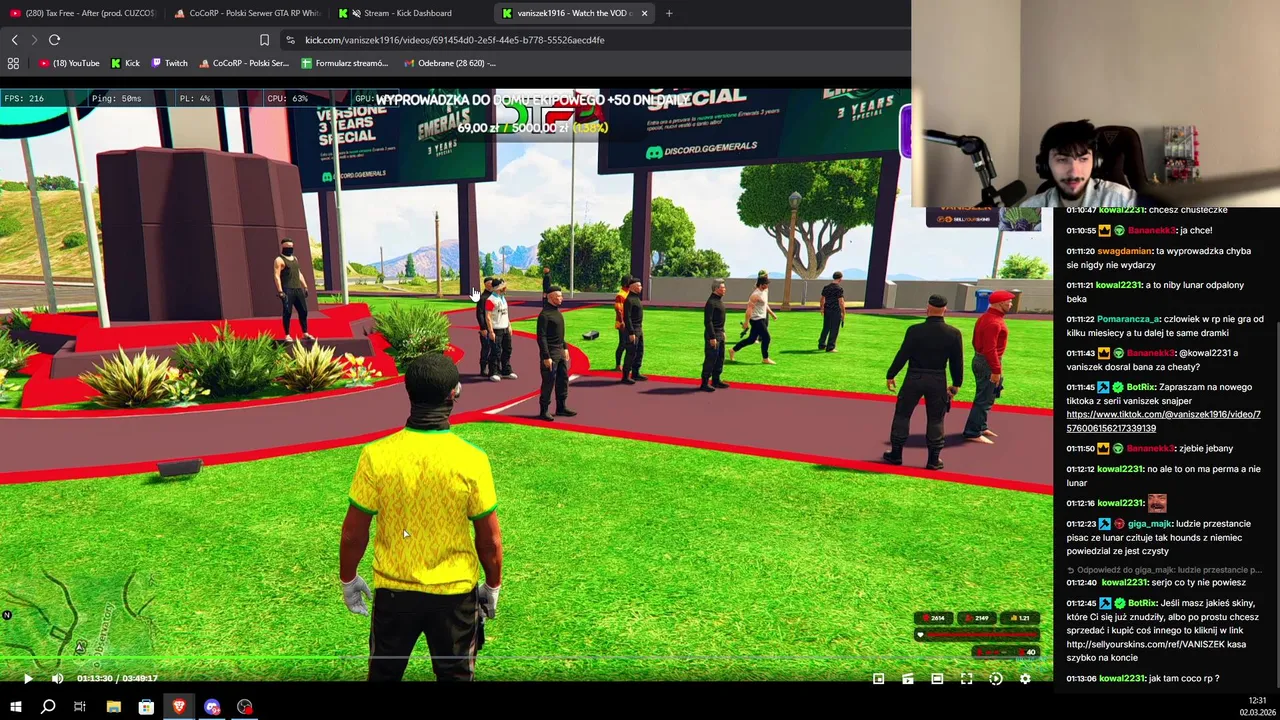Click the kick.com address bar URL
Screen dimensions: 1280x720
tap(454, 40)
